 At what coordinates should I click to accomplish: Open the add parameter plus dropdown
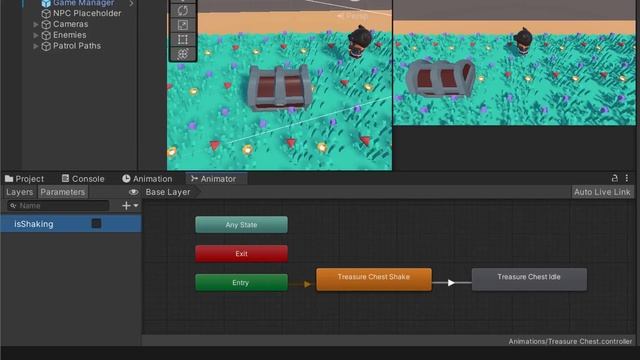[x=131, y=206]
